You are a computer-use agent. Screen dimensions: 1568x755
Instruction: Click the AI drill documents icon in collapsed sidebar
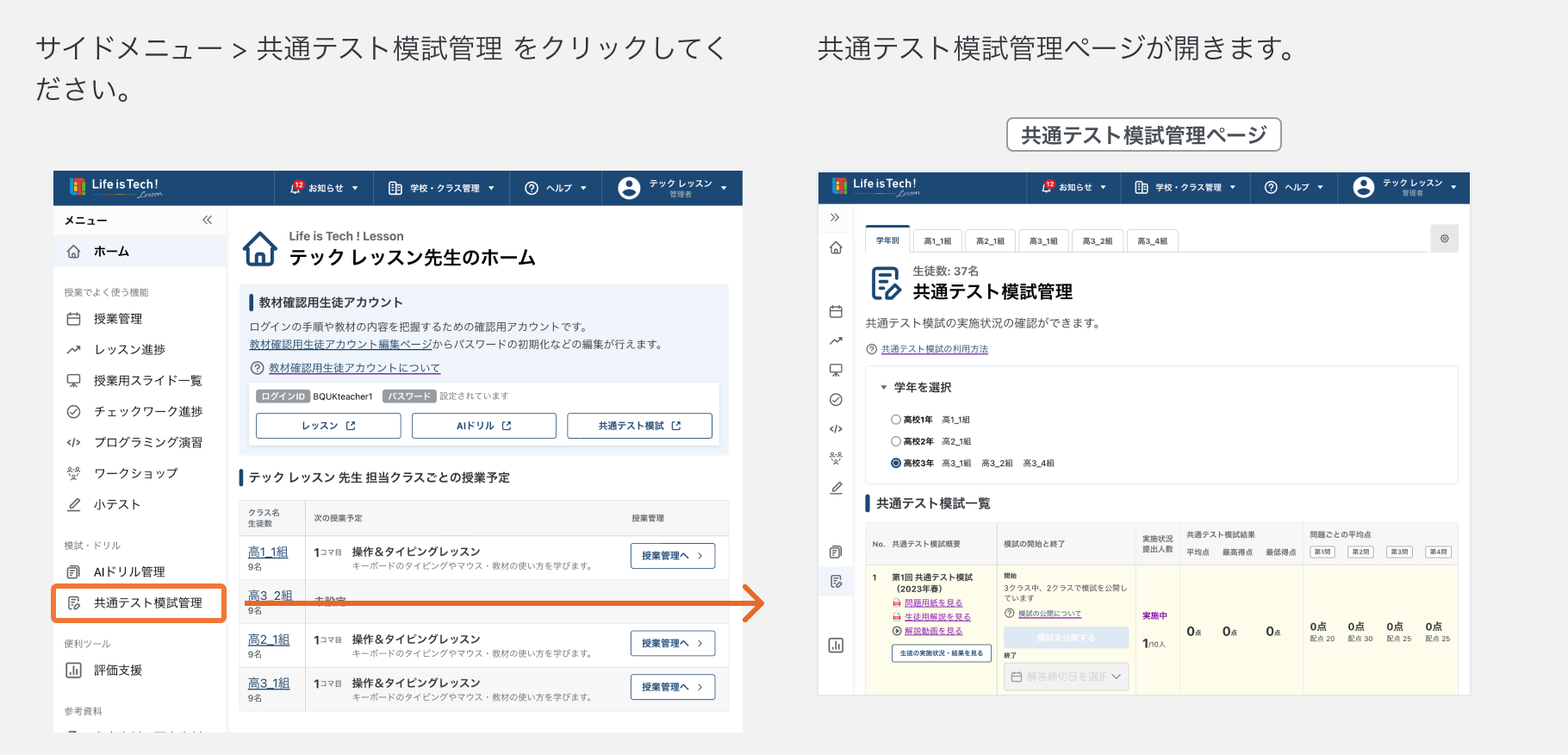pyautogui.click(x=836, y=552)
